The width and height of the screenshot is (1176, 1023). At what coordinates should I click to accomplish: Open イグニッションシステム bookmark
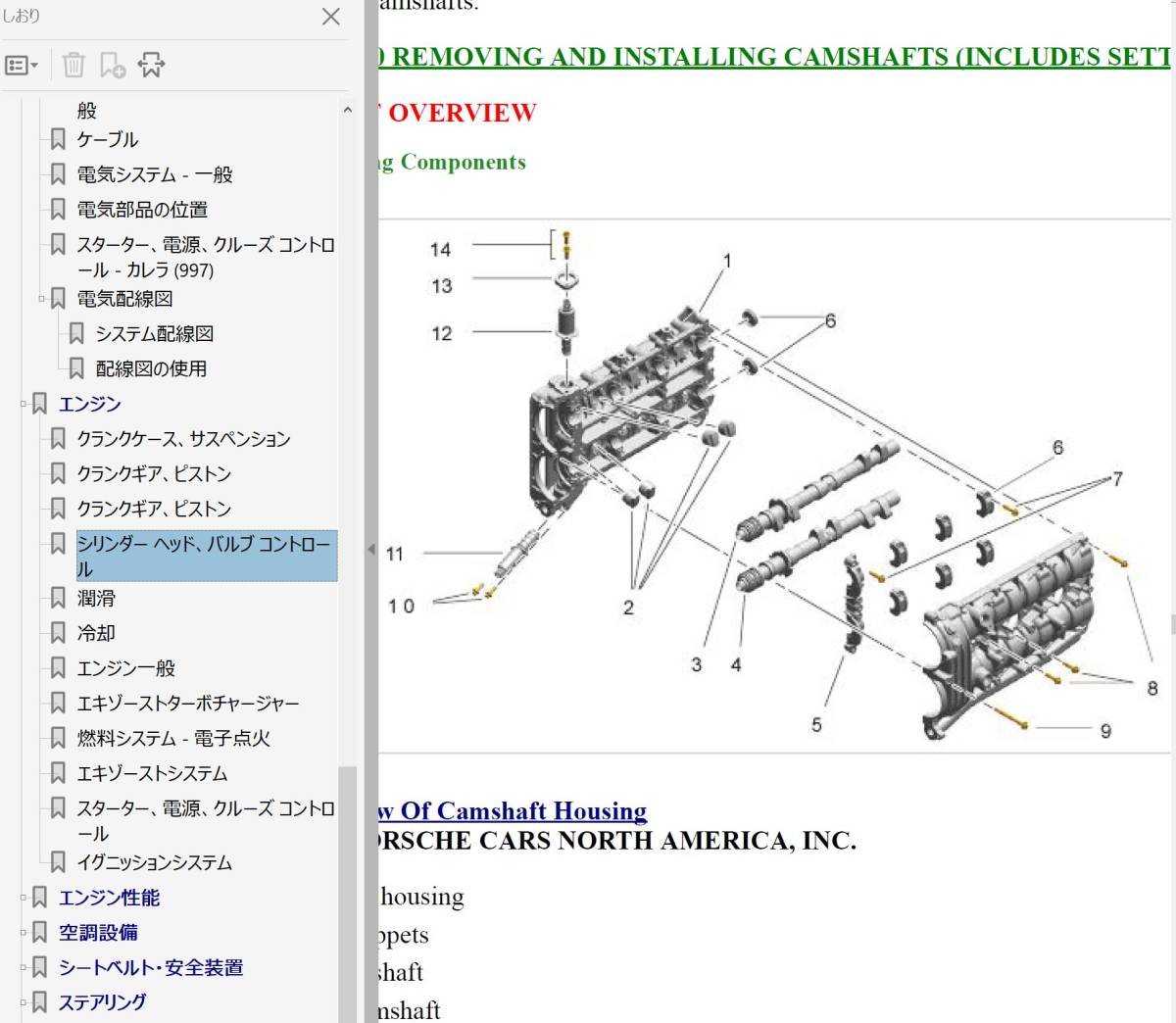click(155, 862)
